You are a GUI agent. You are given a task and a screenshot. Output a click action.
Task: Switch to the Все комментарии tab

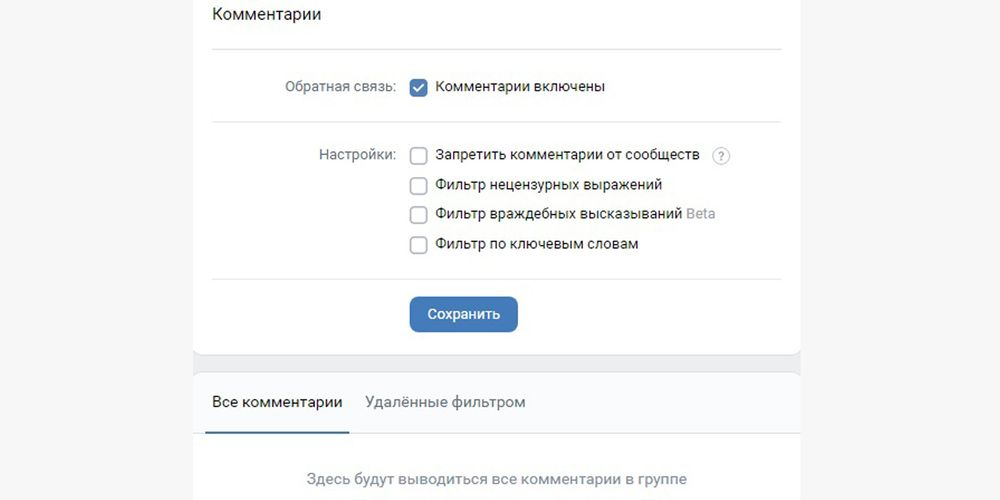277,402
